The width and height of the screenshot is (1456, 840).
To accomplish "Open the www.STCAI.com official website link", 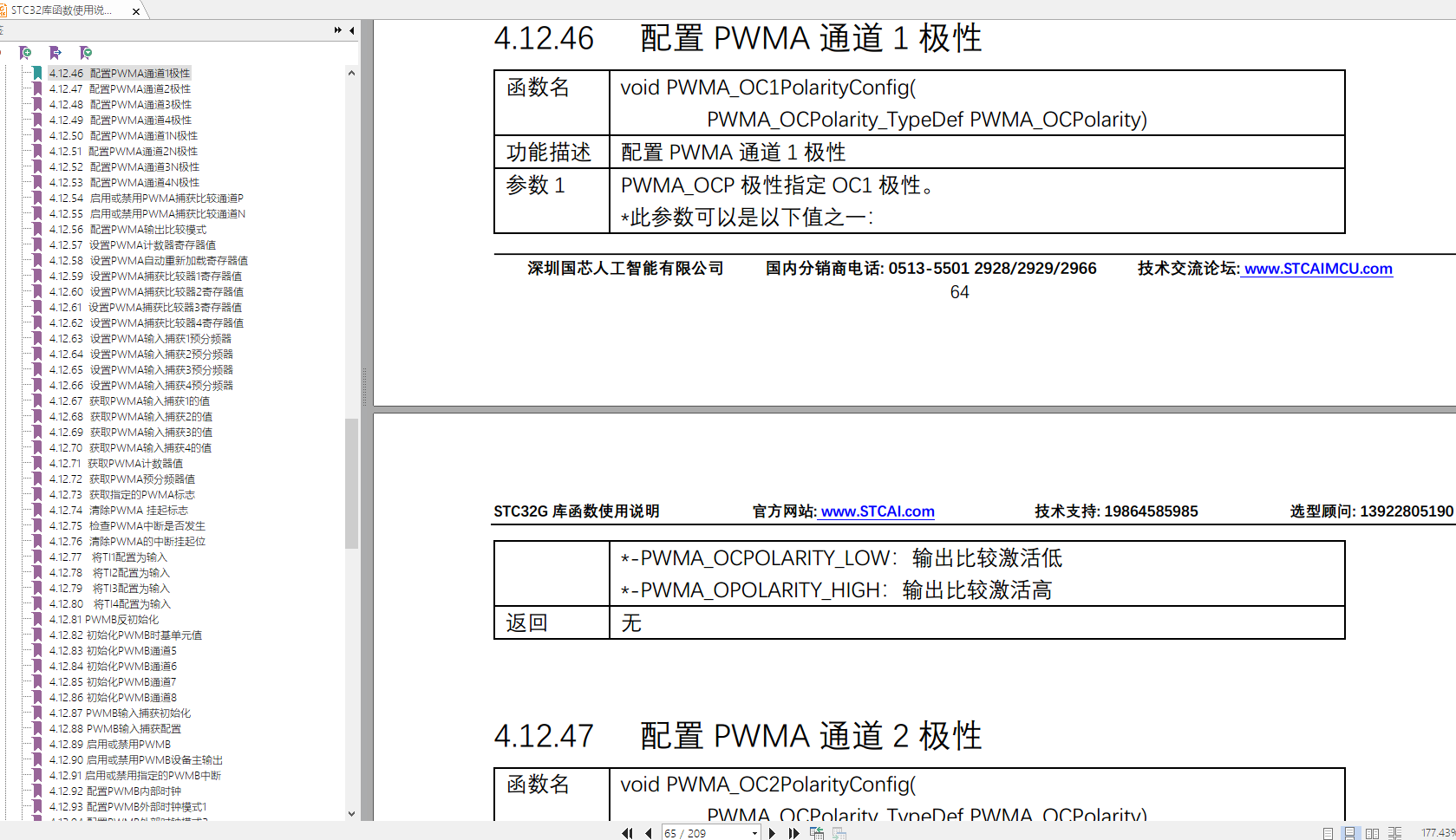I will click(x=878, y=511).
